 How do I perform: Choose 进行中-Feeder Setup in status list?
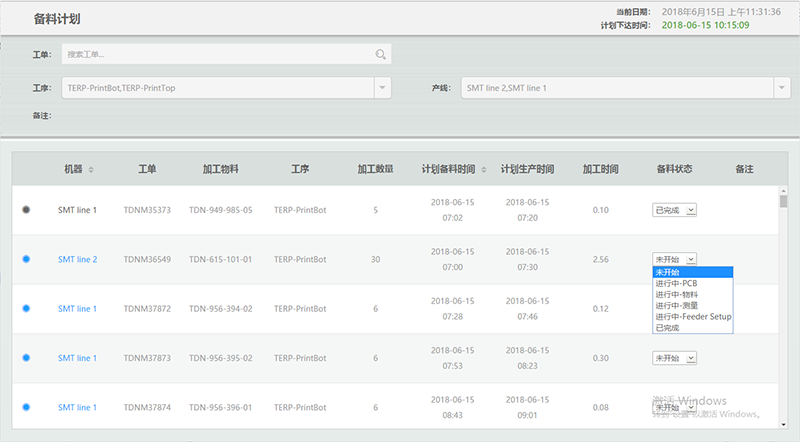pos(692,317)
